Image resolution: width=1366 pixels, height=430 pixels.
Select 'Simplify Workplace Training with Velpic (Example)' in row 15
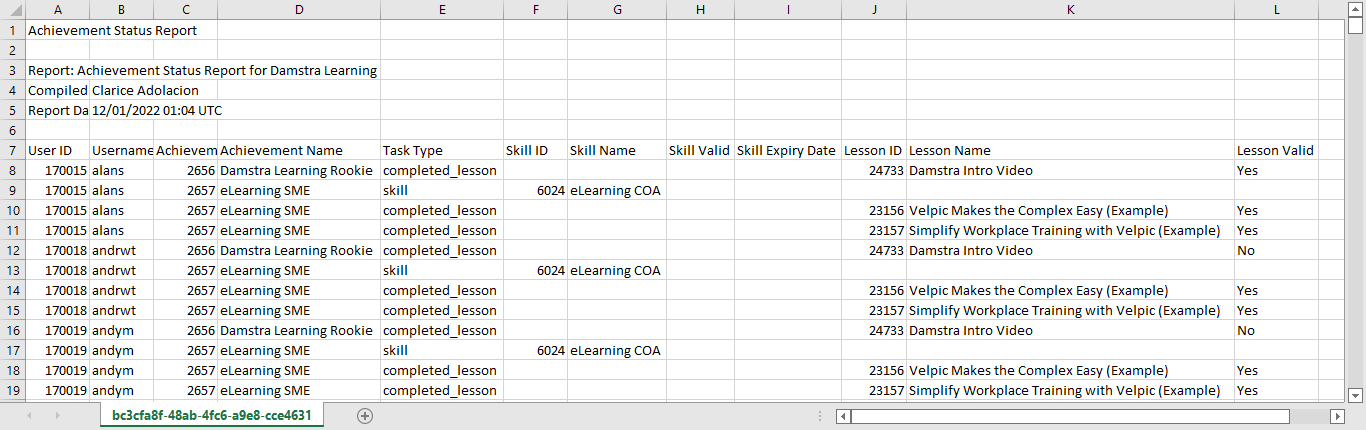click(x=1070, y=310)
